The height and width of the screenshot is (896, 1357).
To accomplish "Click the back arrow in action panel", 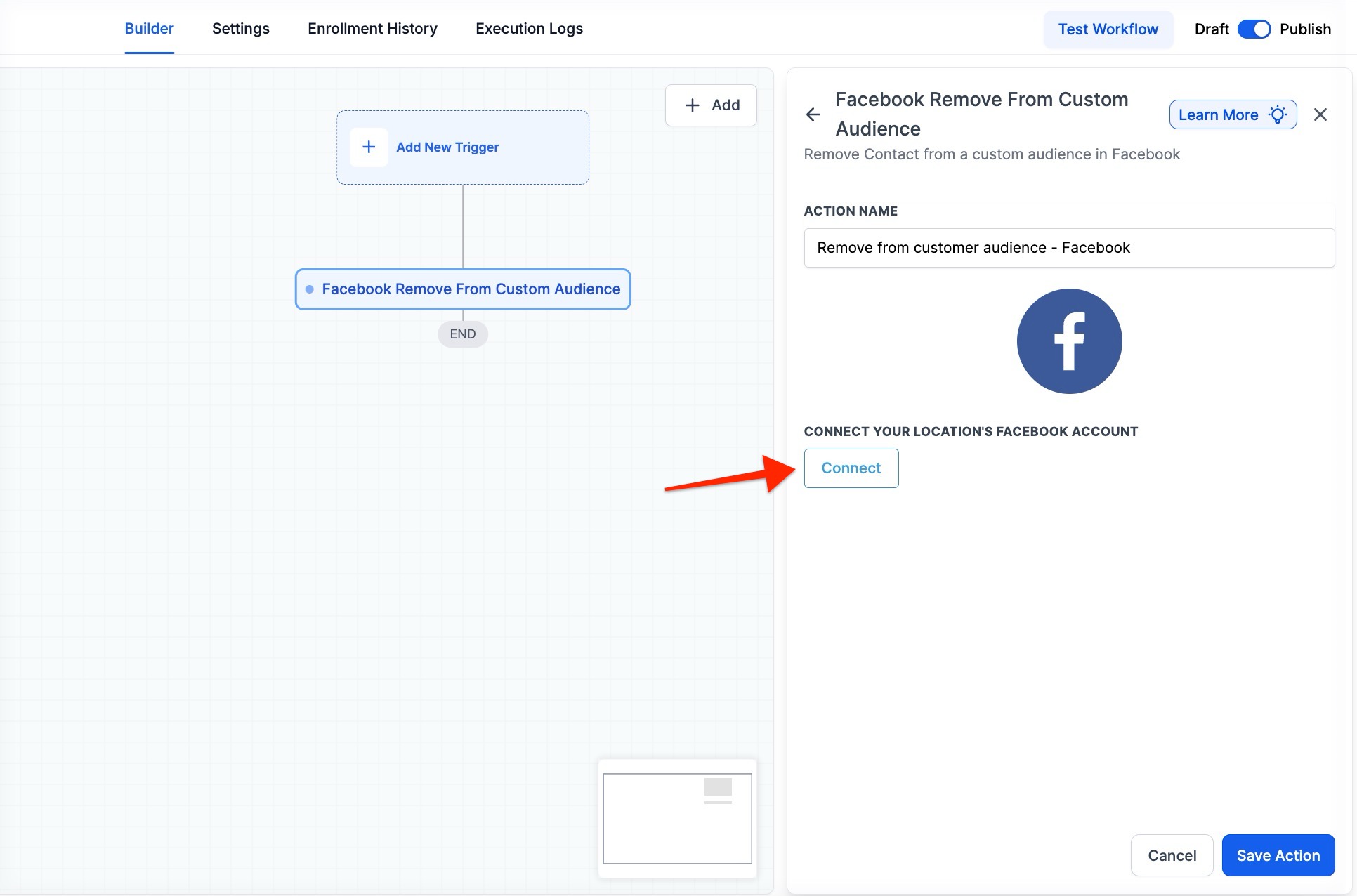I will pos(813,114).
